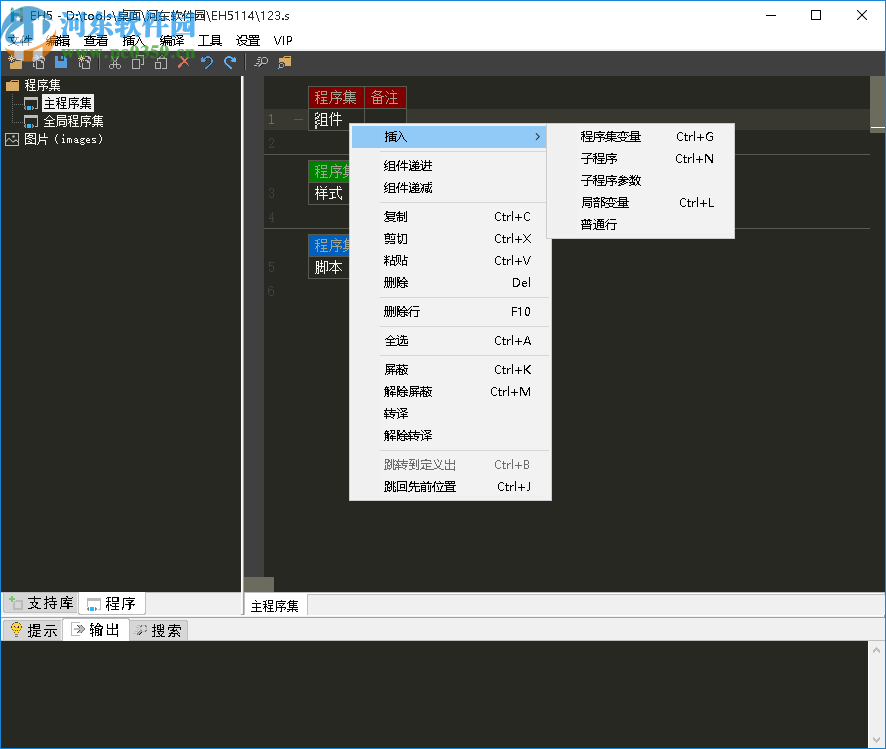Choose 转译 from context menu
Viewport: 886px width, 749px height.
(449, 414)
